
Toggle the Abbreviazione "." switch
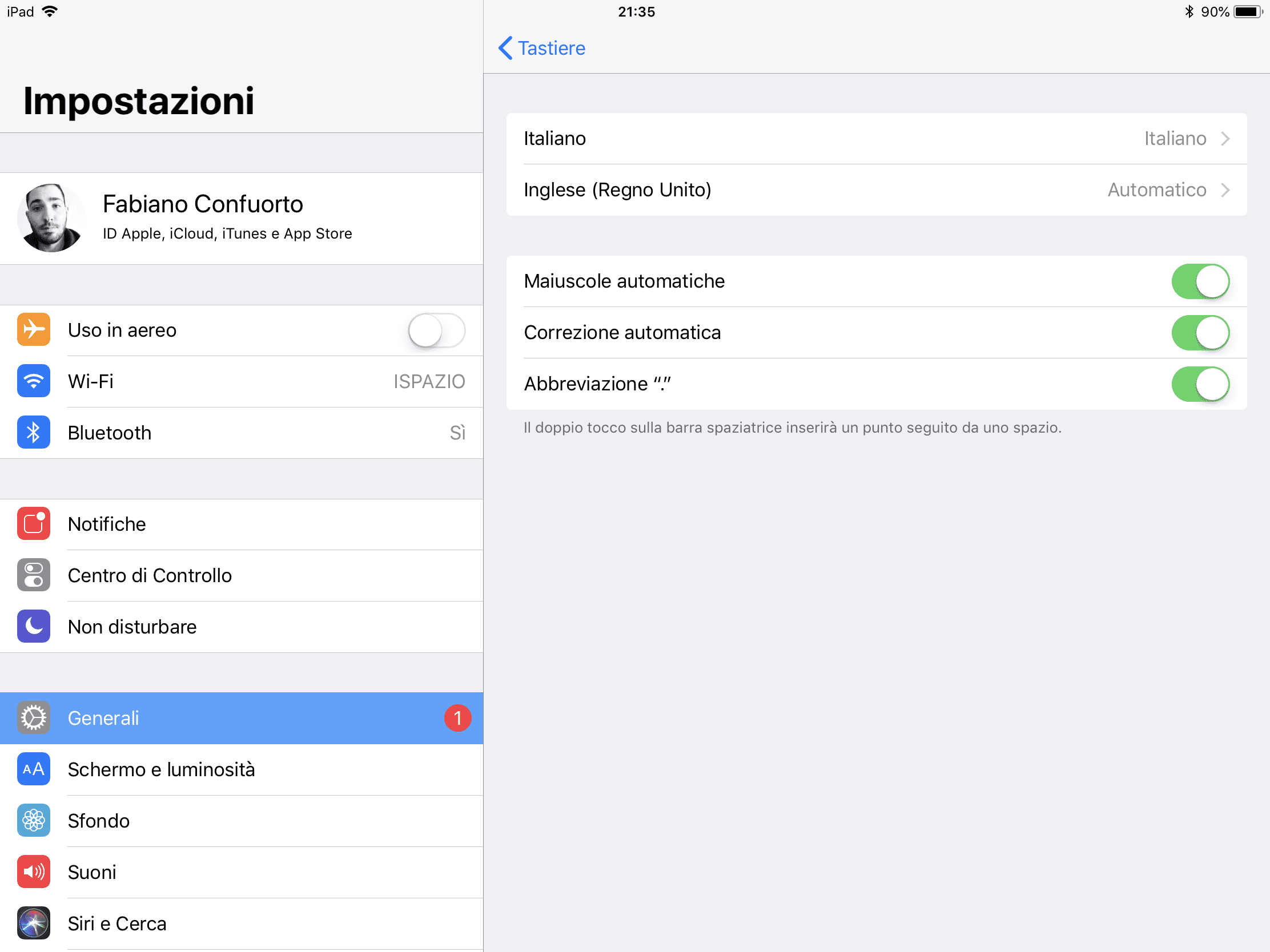(1200, 384)
